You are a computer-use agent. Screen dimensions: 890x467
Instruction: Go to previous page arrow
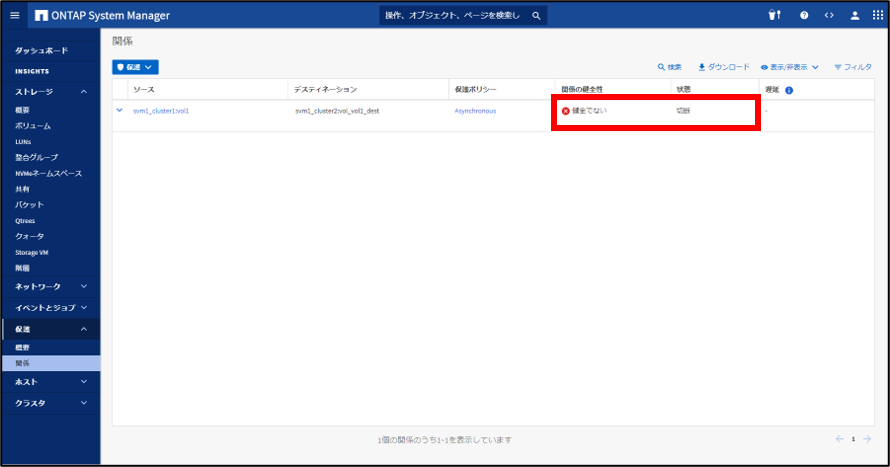(x=839, y=439)
